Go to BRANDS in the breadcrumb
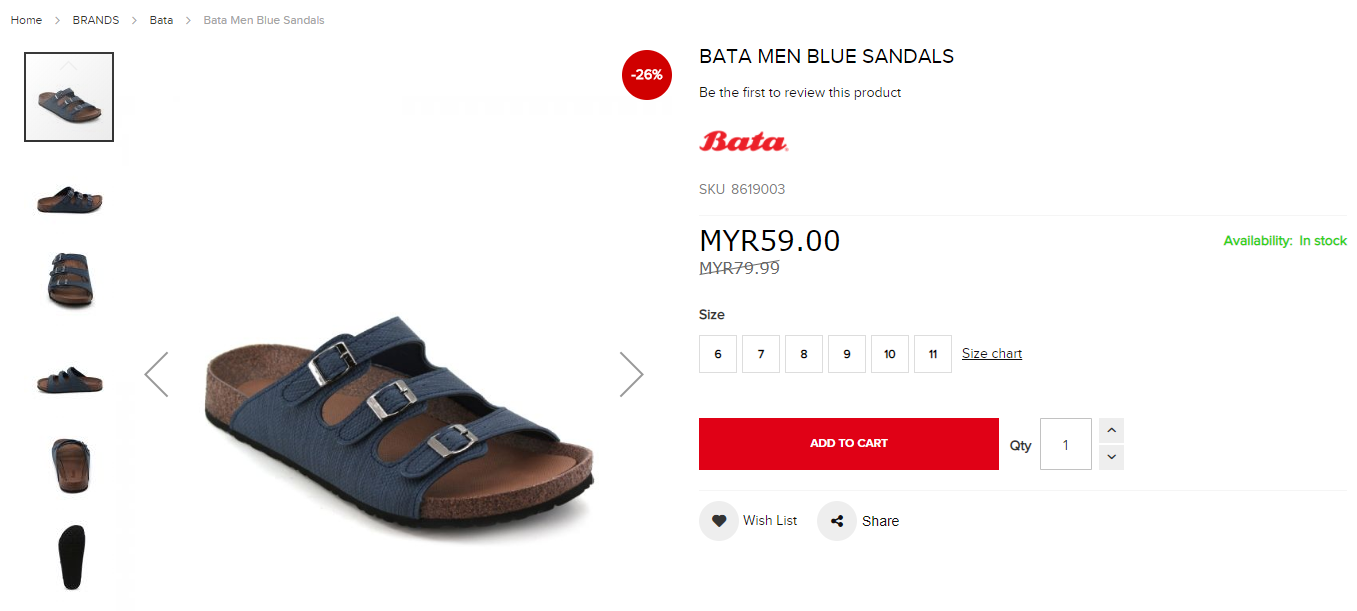 pos(96,20)
